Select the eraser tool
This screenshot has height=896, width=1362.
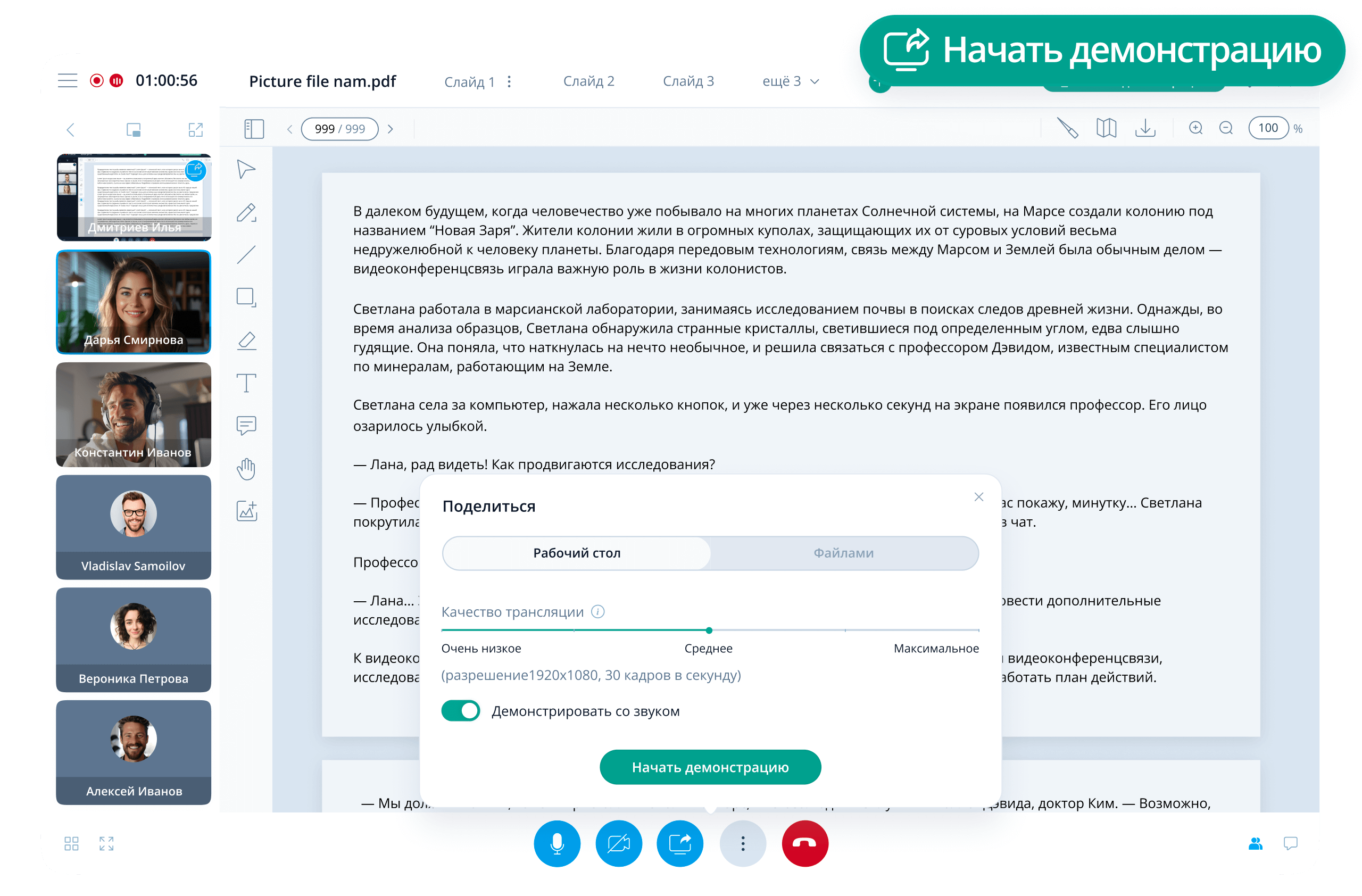(246, 341)
